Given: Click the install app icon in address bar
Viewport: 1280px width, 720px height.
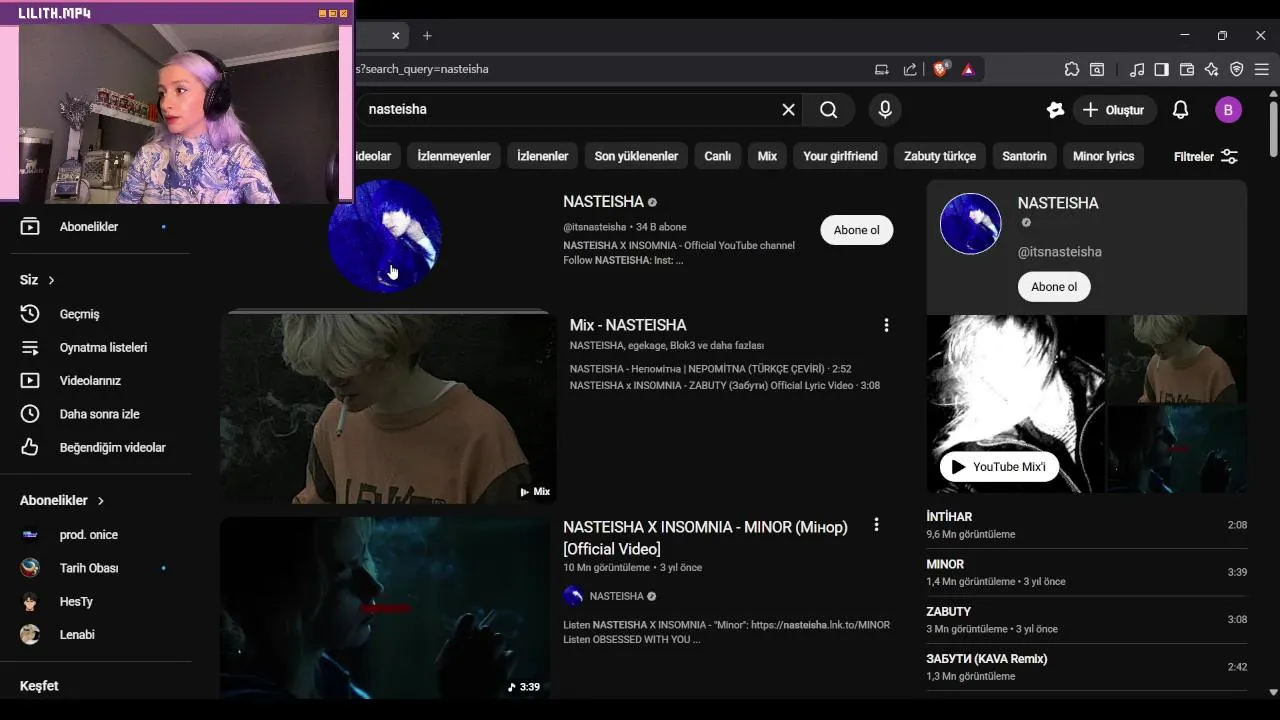Looking at the screenshot, I should click(x=882, y=69).
